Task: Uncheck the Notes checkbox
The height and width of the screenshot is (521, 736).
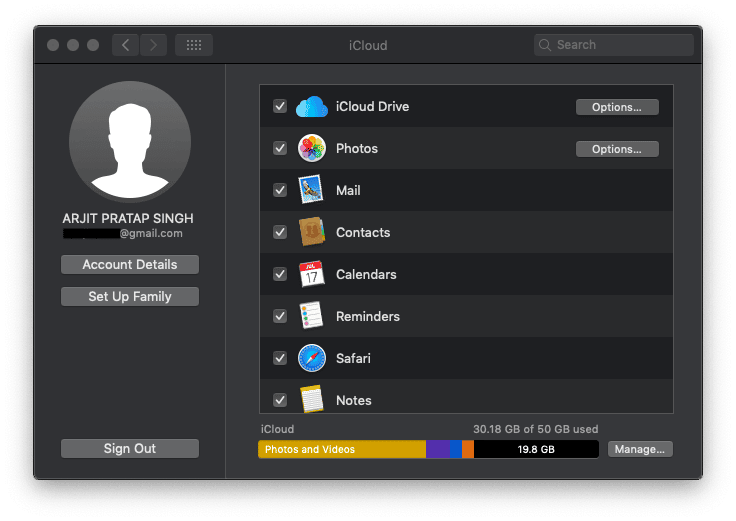Action: click(x=280, y=400)
